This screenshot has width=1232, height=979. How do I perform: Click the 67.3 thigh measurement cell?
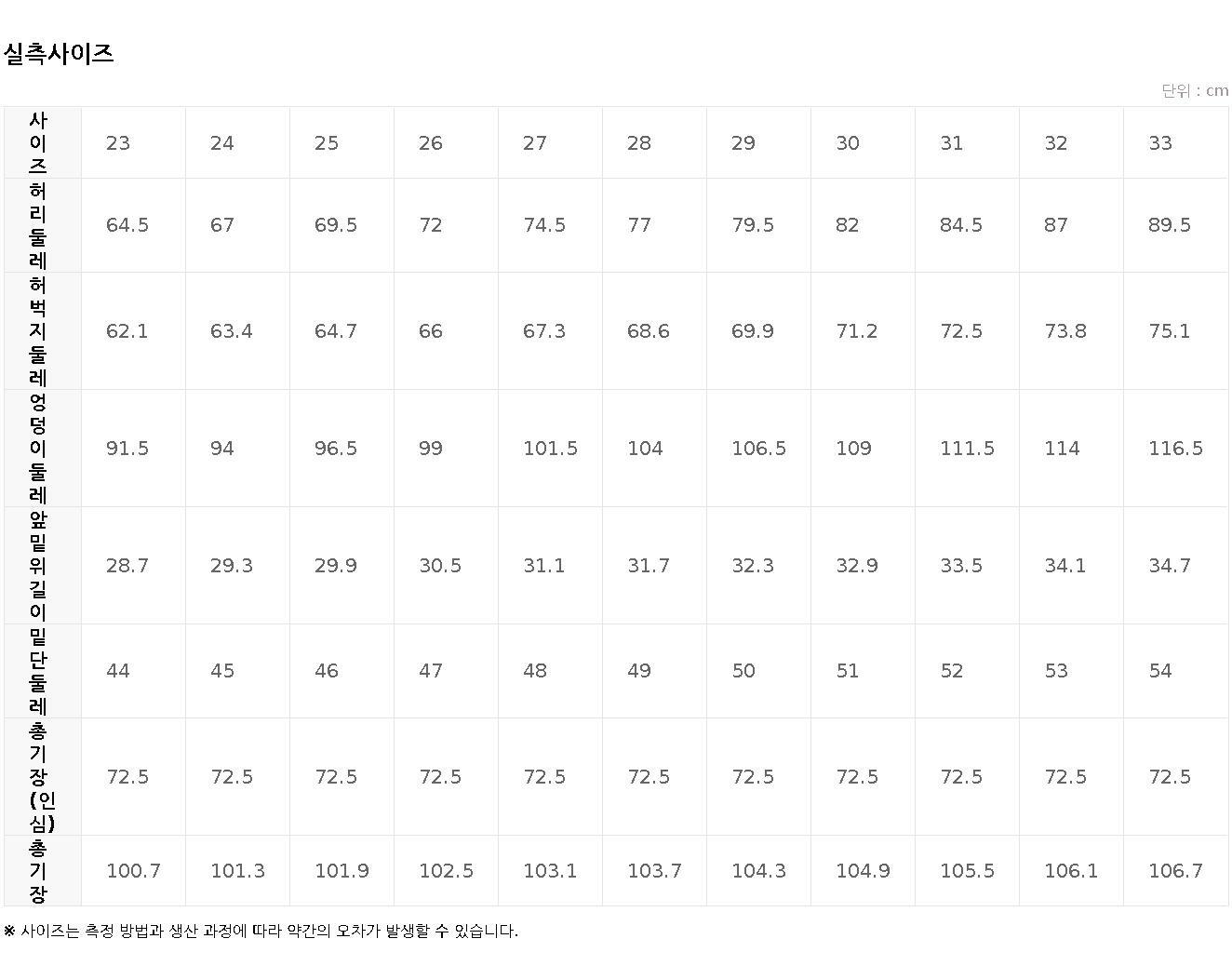coord(544,331)
